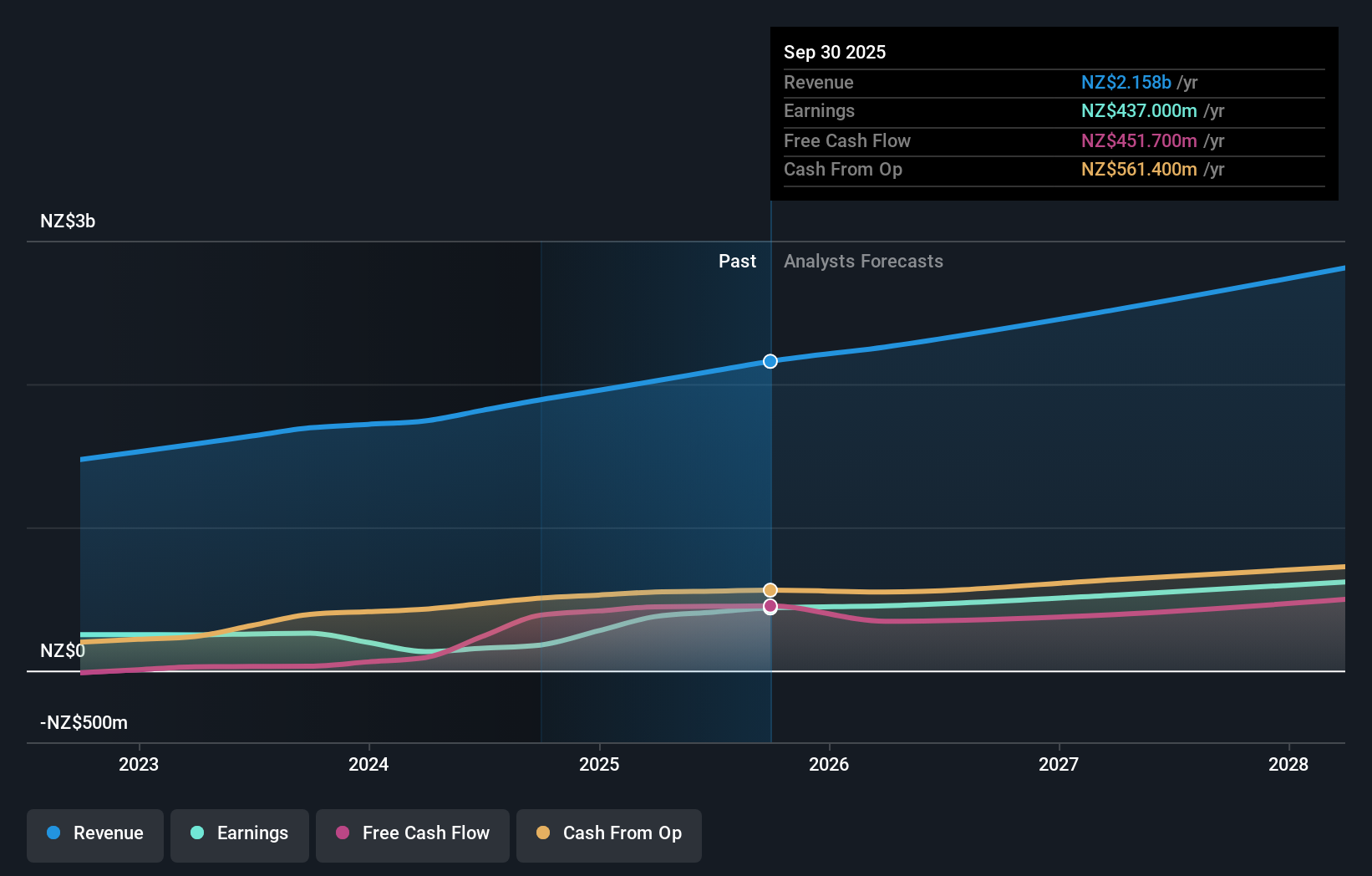Toggle the Free Cash Flow series visibility

412,835
